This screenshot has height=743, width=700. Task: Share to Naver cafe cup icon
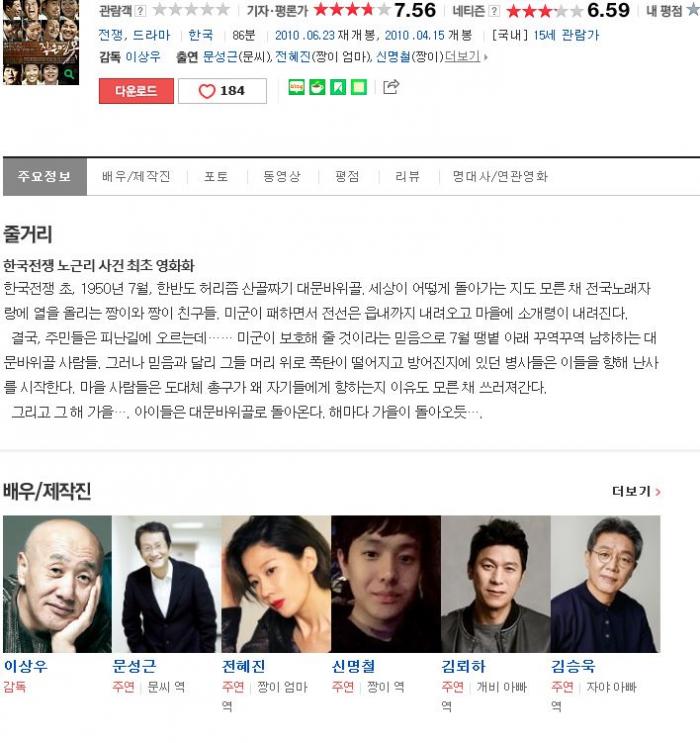[317, 87]
